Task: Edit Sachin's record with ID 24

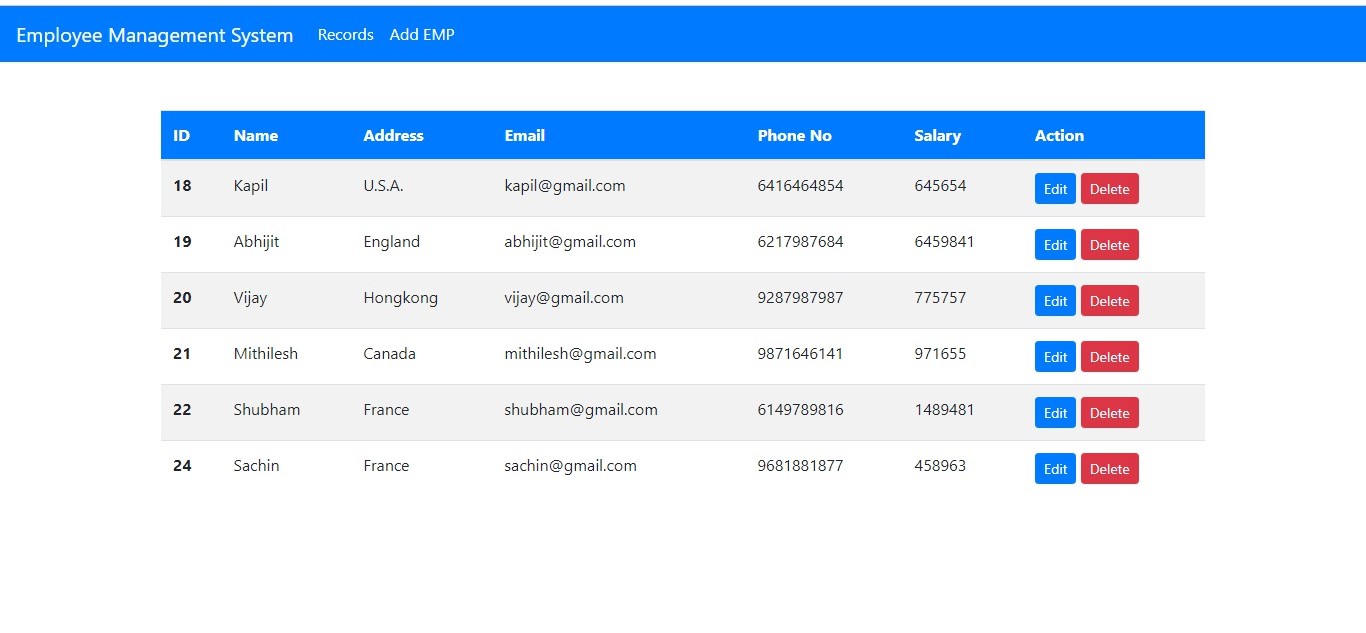Action: 1055,469
